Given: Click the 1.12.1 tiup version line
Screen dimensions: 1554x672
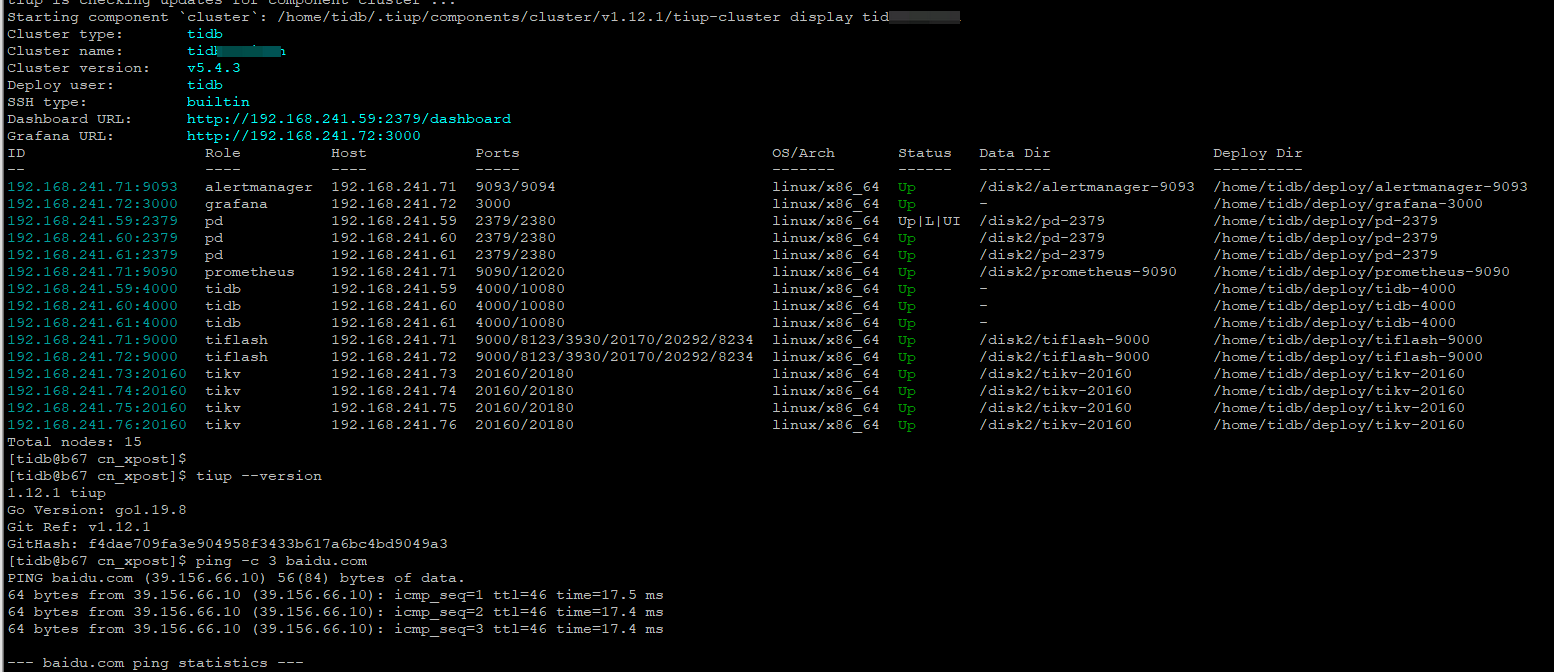Looking at the screenshot, I should point(56,493).
